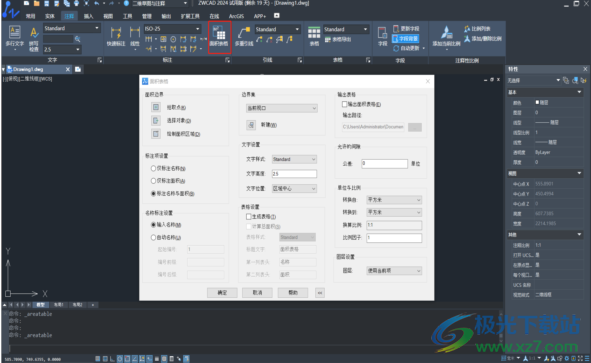Image resolution: width=591 pixels, height=363 pixels.
Task: Click the Field (字段) ribbon icon
Action: point(382,37)
